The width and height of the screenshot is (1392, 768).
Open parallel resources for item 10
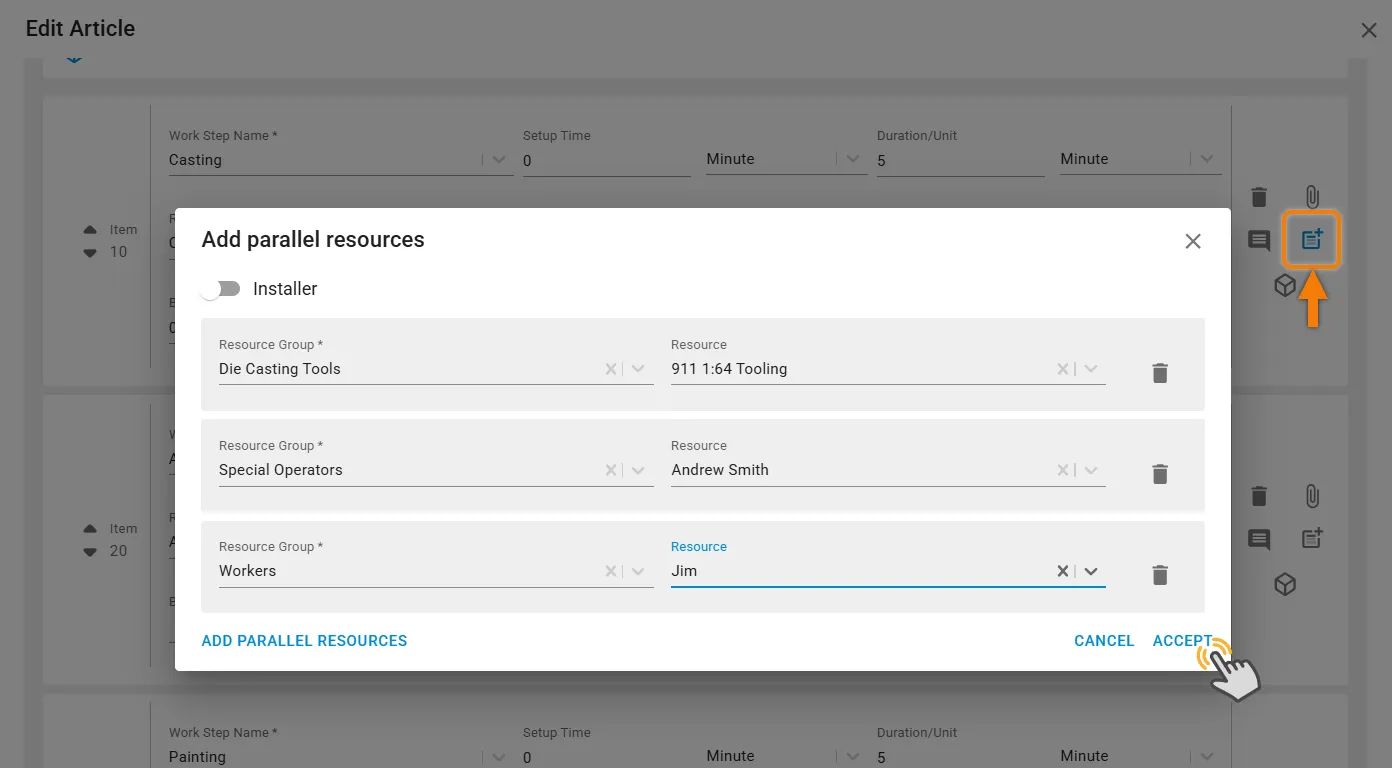[x=1312, y=239]
